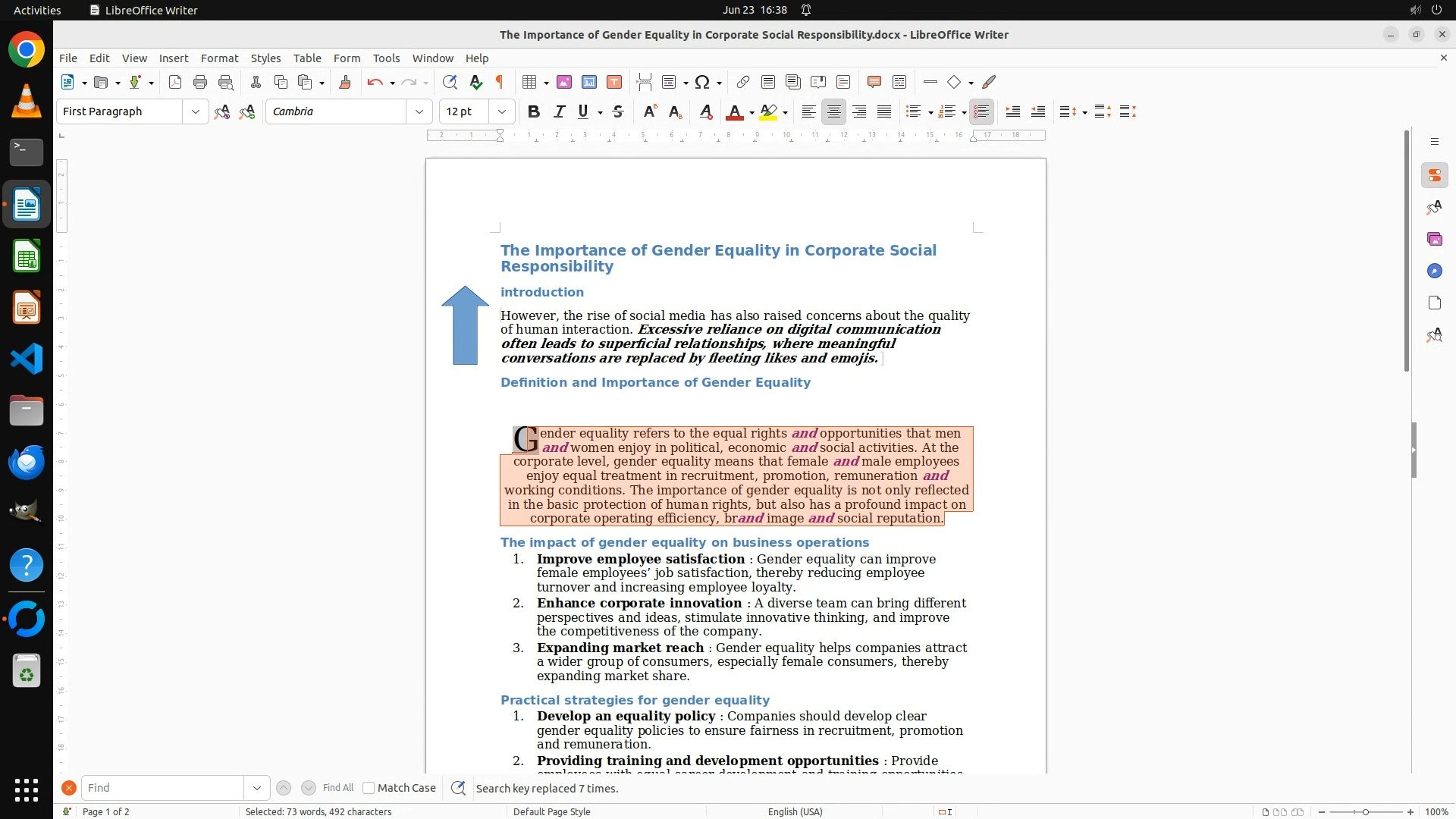The height and width of the screenshot is (819, 1456).
Task: Click the Find All button
Action: (x=337, y=788)
